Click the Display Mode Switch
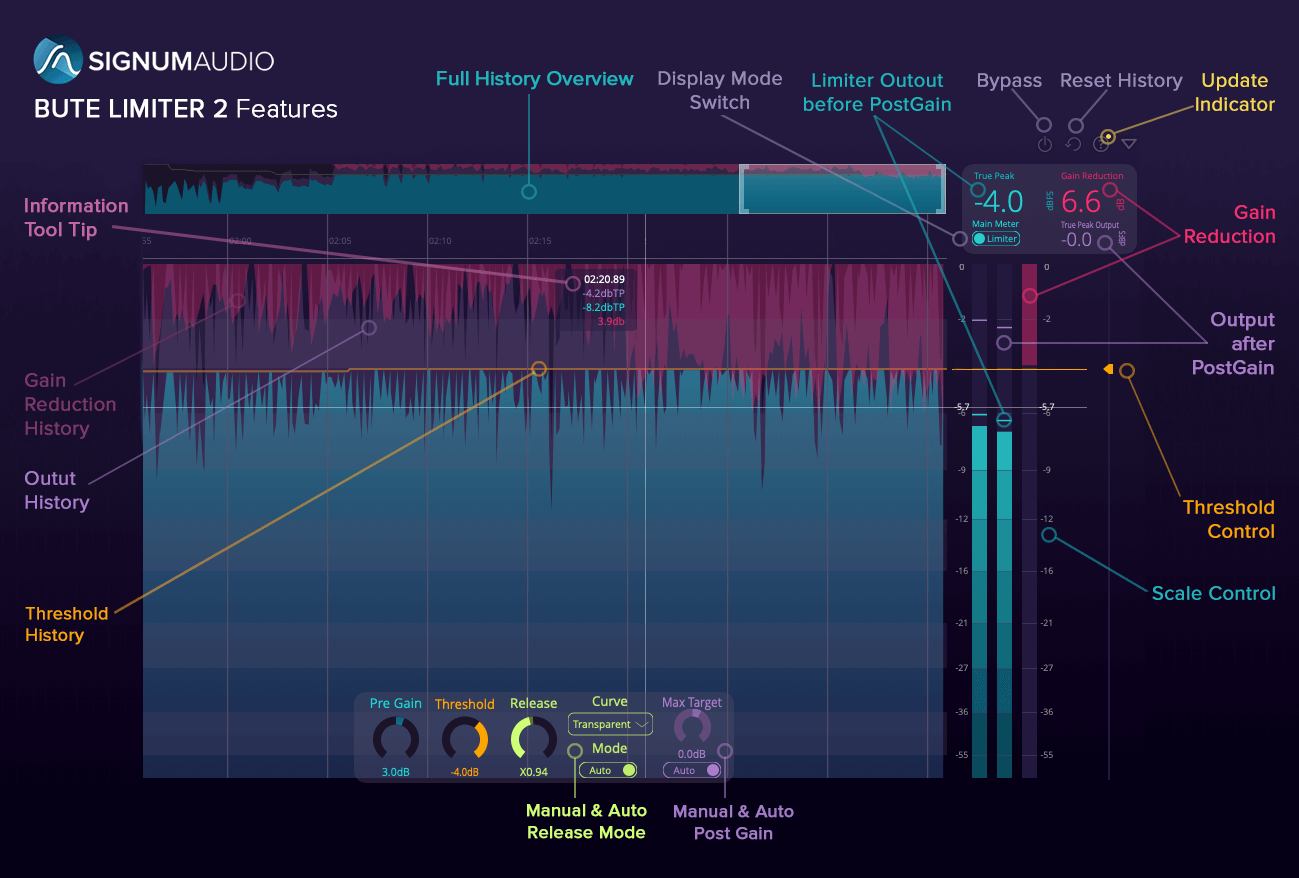1299x878 pixels. pyautogui.click(x=958, y=238)
